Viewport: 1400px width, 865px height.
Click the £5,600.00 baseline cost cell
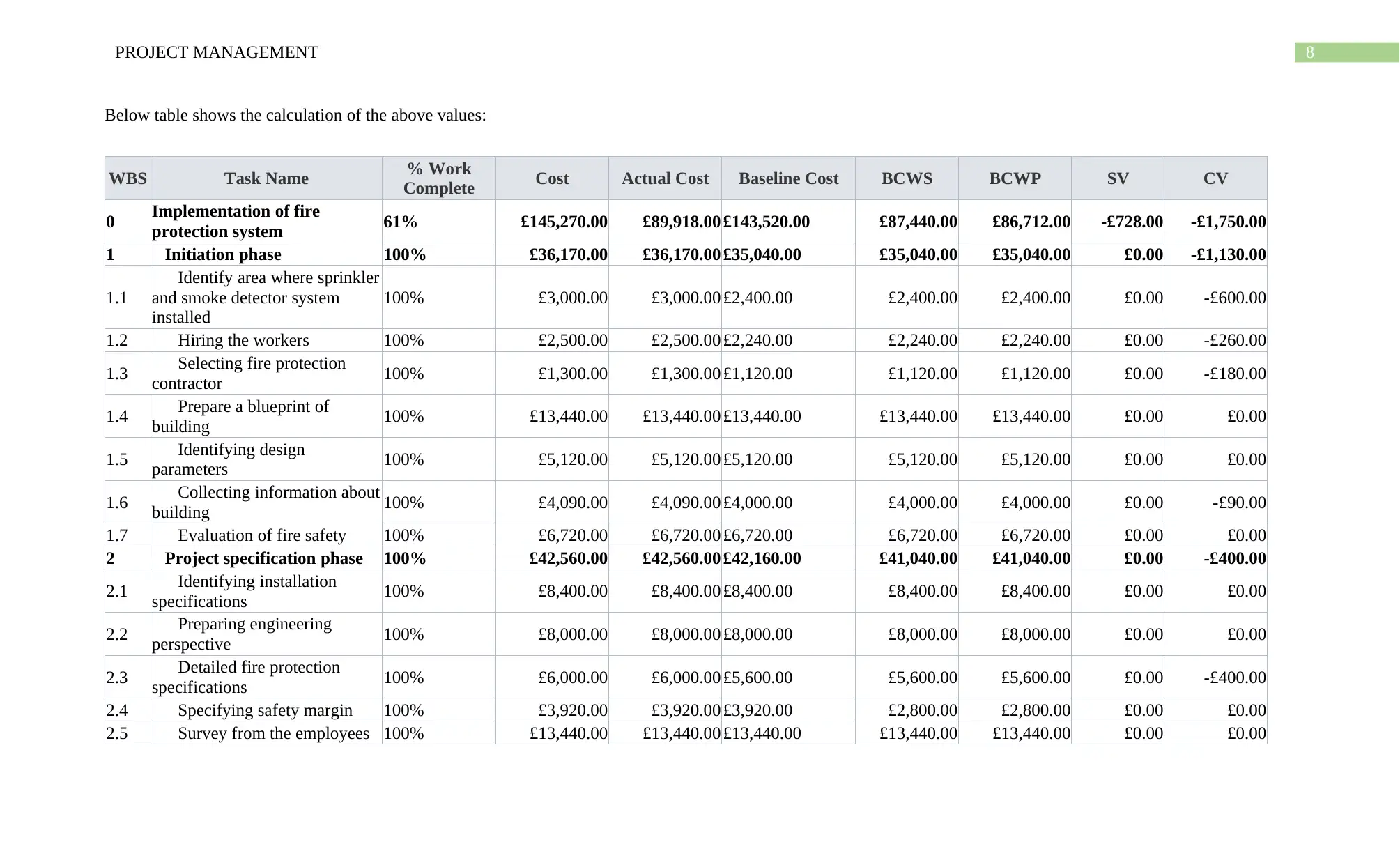(x=788, y=678)
